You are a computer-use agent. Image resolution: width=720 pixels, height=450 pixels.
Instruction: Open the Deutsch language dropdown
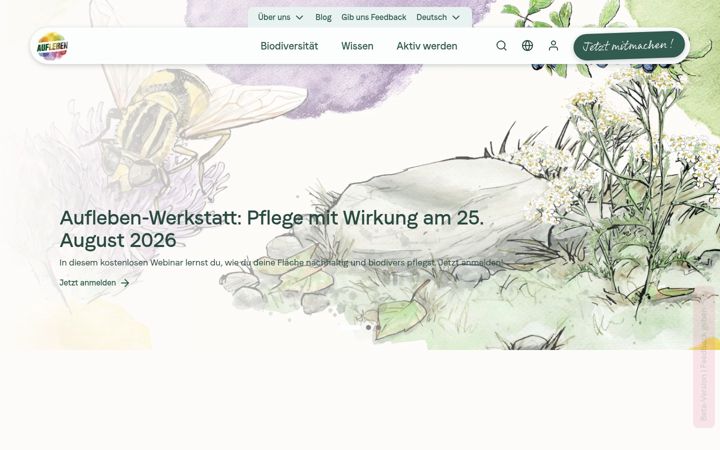[x=438, y=17]
